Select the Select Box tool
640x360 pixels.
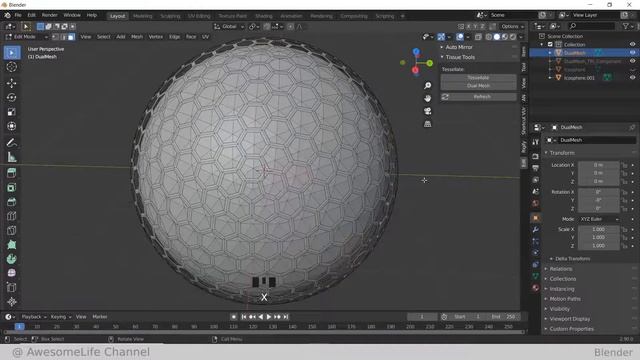12,53
